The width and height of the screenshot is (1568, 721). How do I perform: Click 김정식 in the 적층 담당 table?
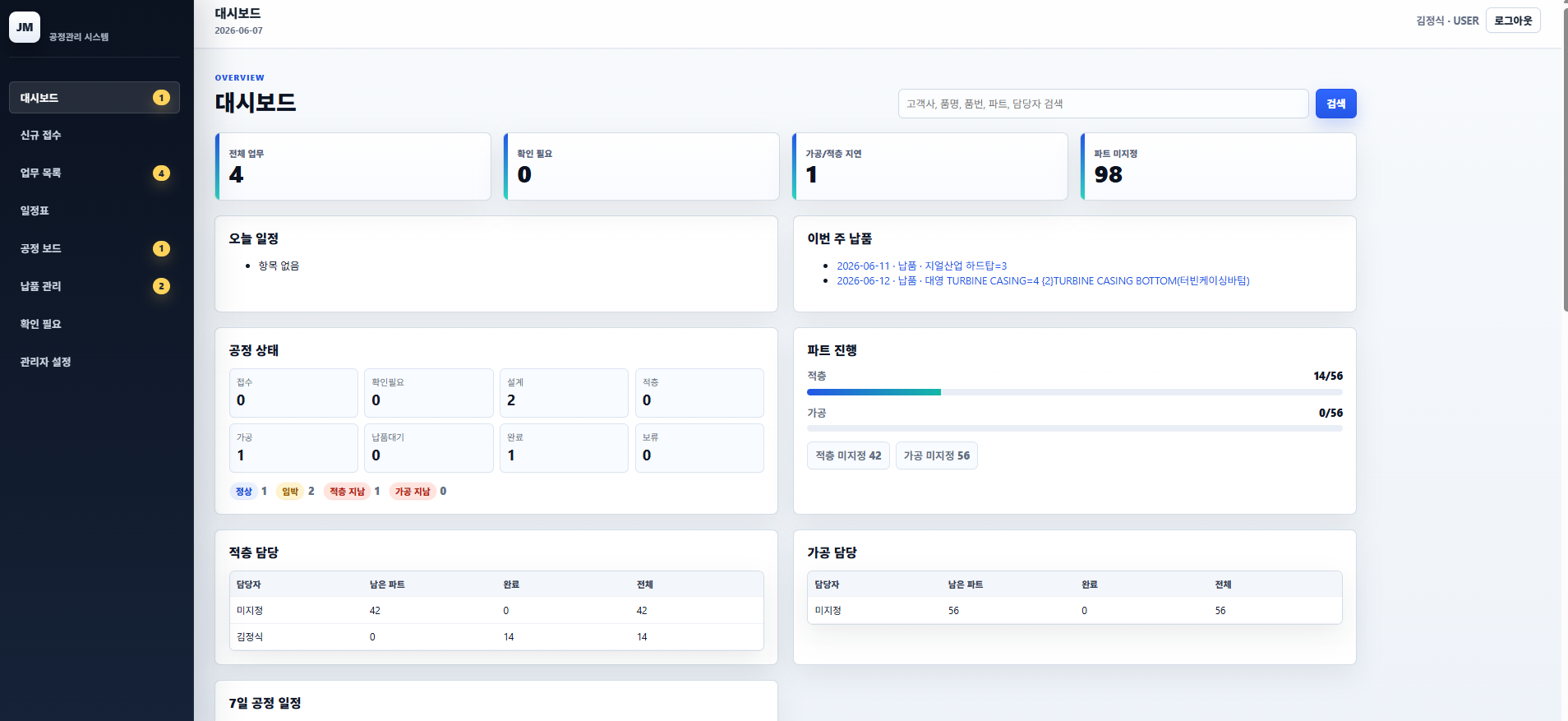click(250, 637)
